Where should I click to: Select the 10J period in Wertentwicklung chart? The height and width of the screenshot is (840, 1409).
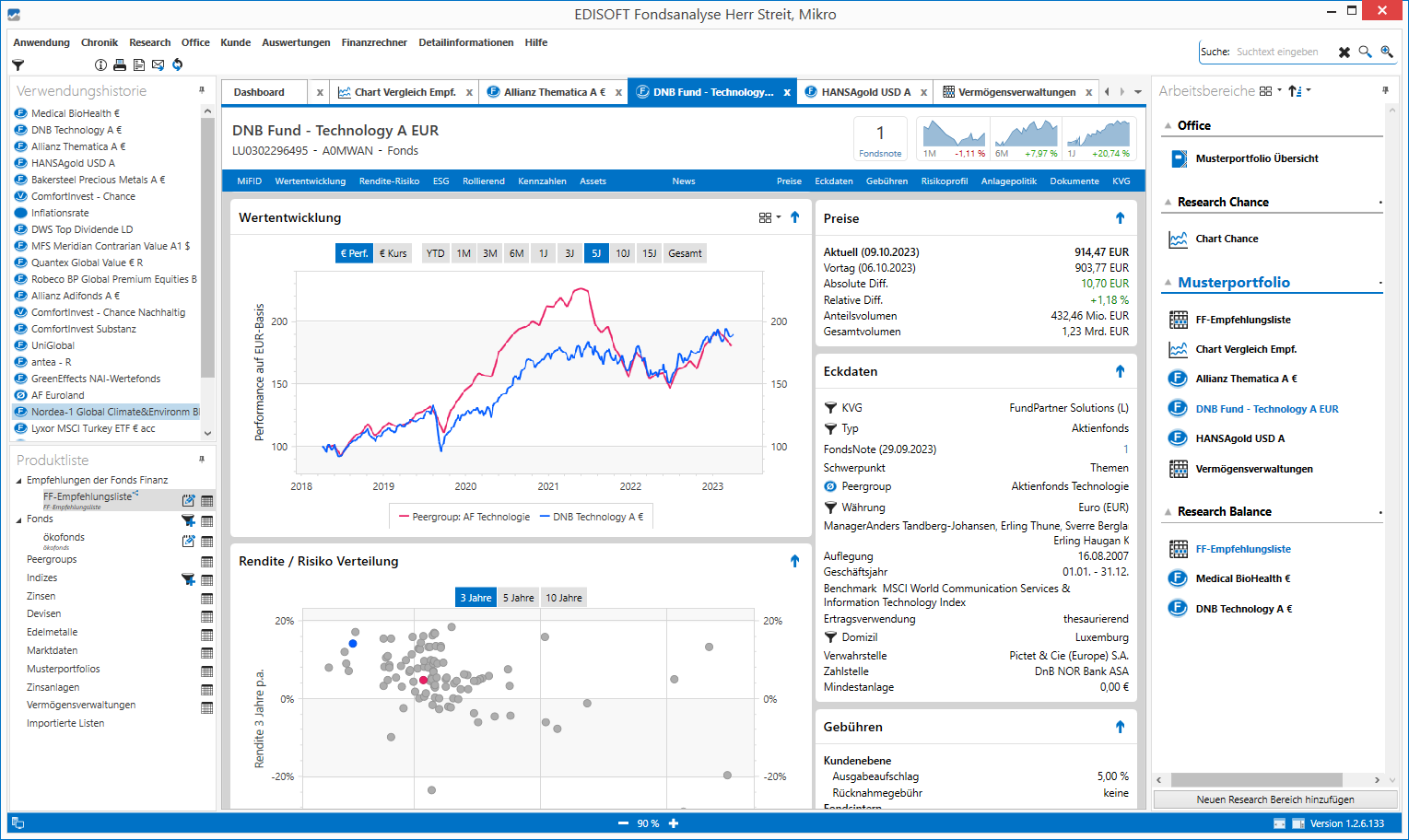pos(623,253)
